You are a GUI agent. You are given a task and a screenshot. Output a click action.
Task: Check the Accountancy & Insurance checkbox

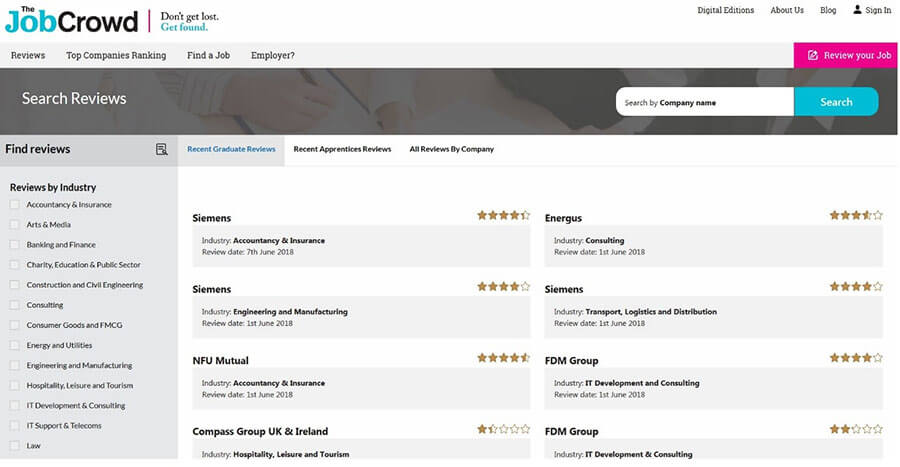click(x=15, y=205)
